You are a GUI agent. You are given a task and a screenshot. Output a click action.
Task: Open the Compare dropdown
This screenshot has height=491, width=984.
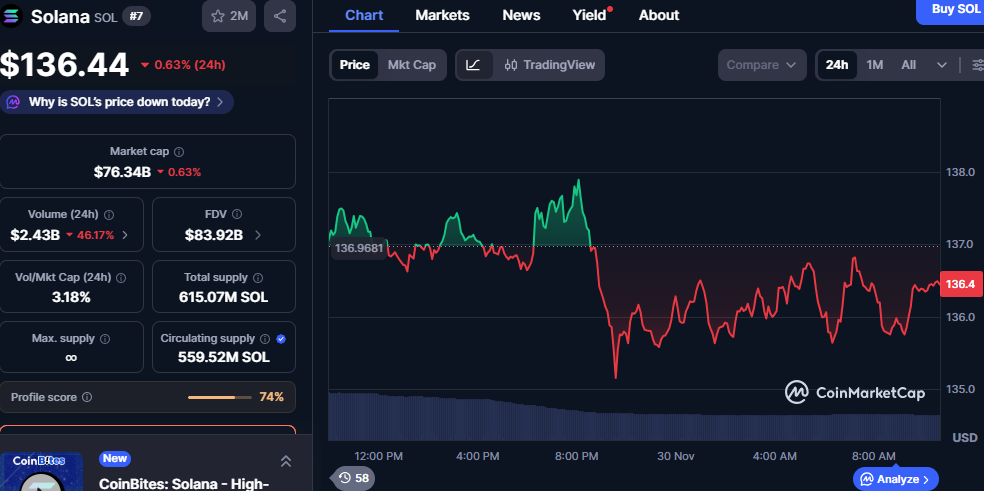(762, 65)
